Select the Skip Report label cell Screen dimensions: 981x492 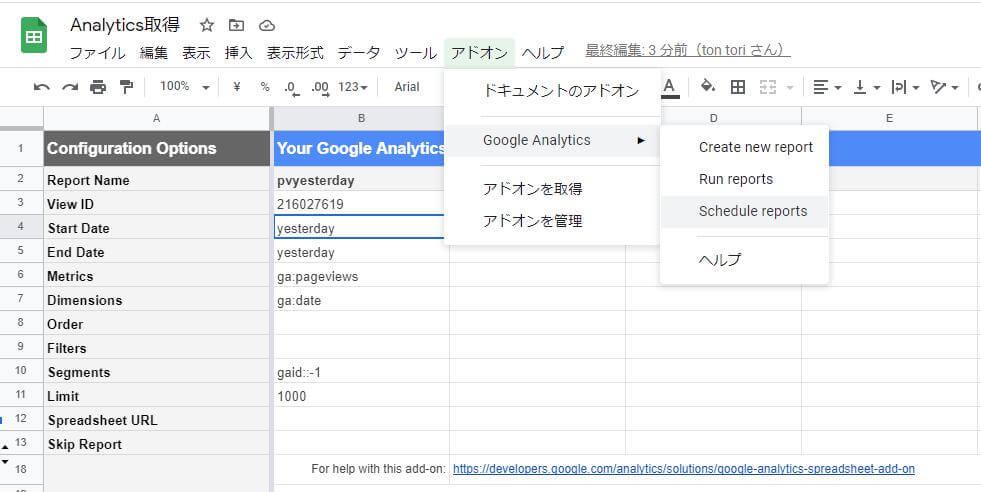156,444
